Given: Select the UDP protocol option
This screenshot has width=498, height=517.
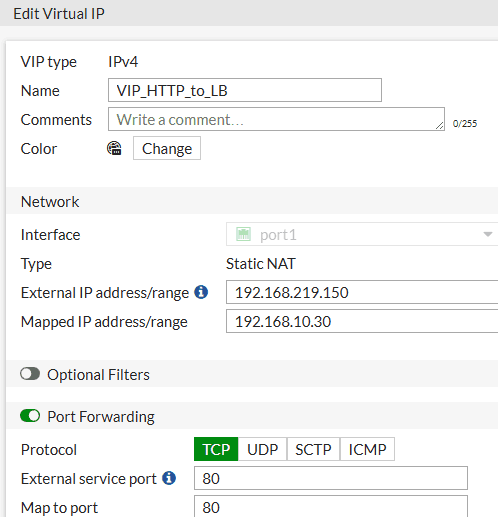Looking at the screenshot, I should [262, 449].
